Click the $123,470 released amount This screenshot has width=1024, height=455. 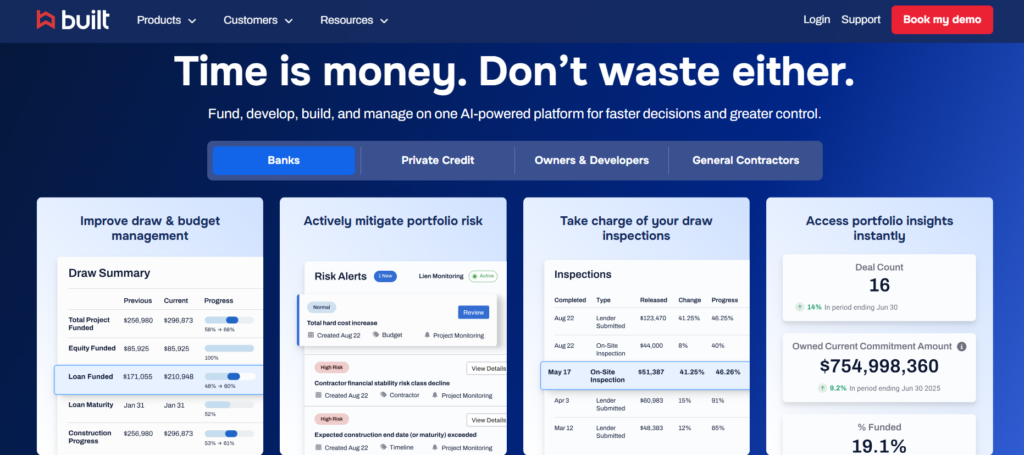(x=653, y=318)
